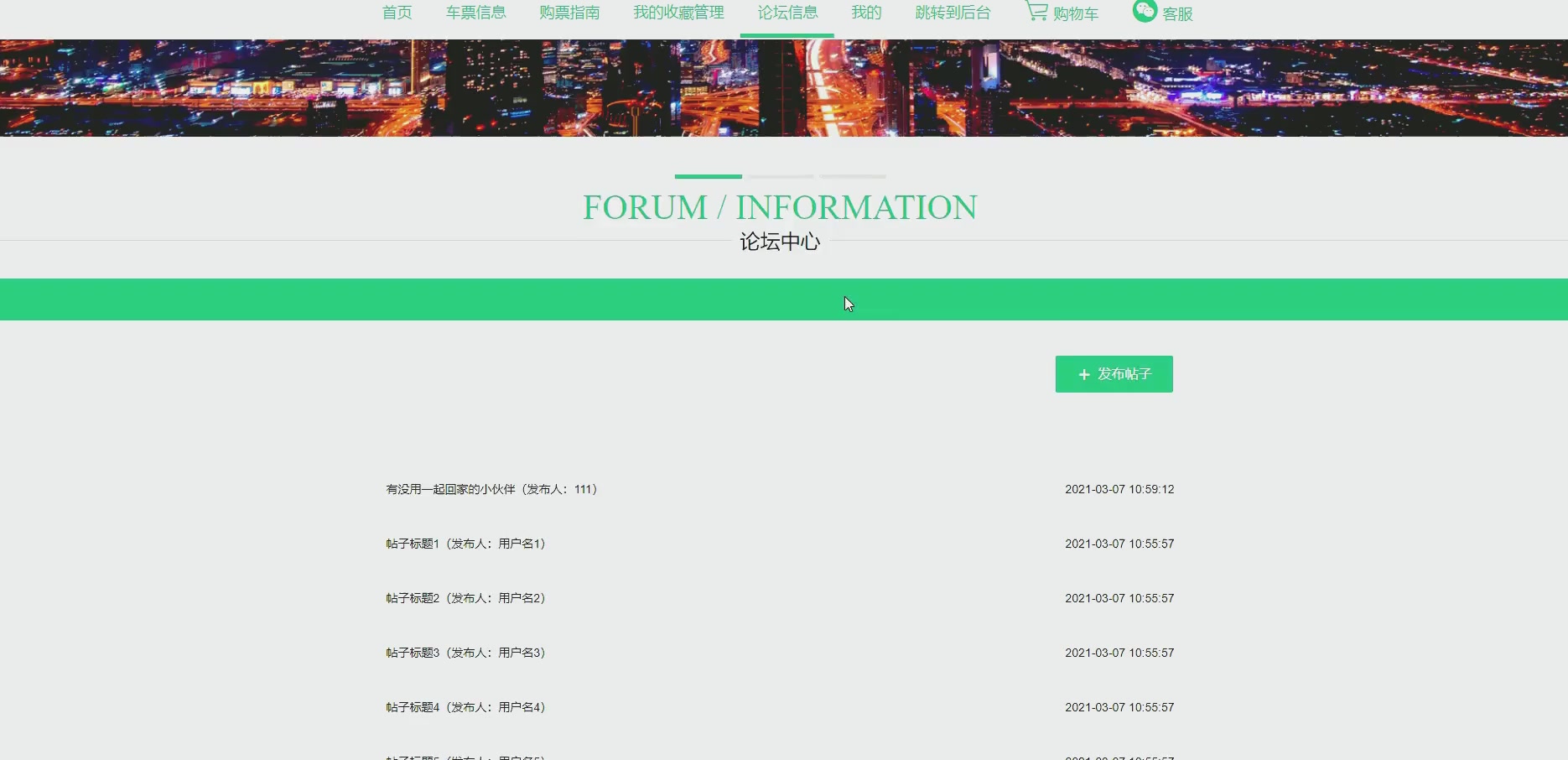Viewport: 1568px width, 760px height.
Task: Select the active 论坛信息 tab
Action: click(x=786, y=13)
